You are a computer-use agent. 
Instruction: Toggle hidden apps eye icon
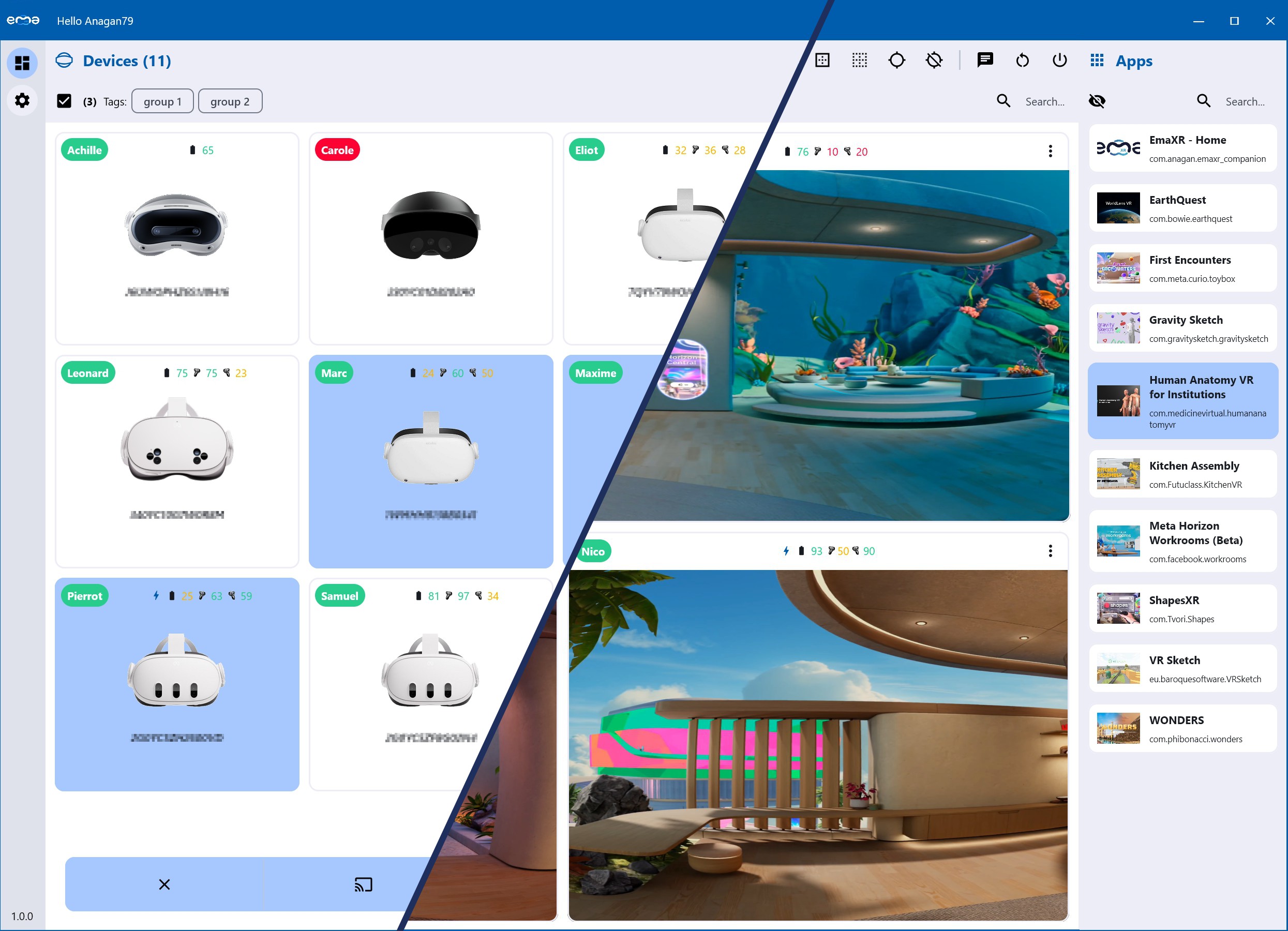1097,101
